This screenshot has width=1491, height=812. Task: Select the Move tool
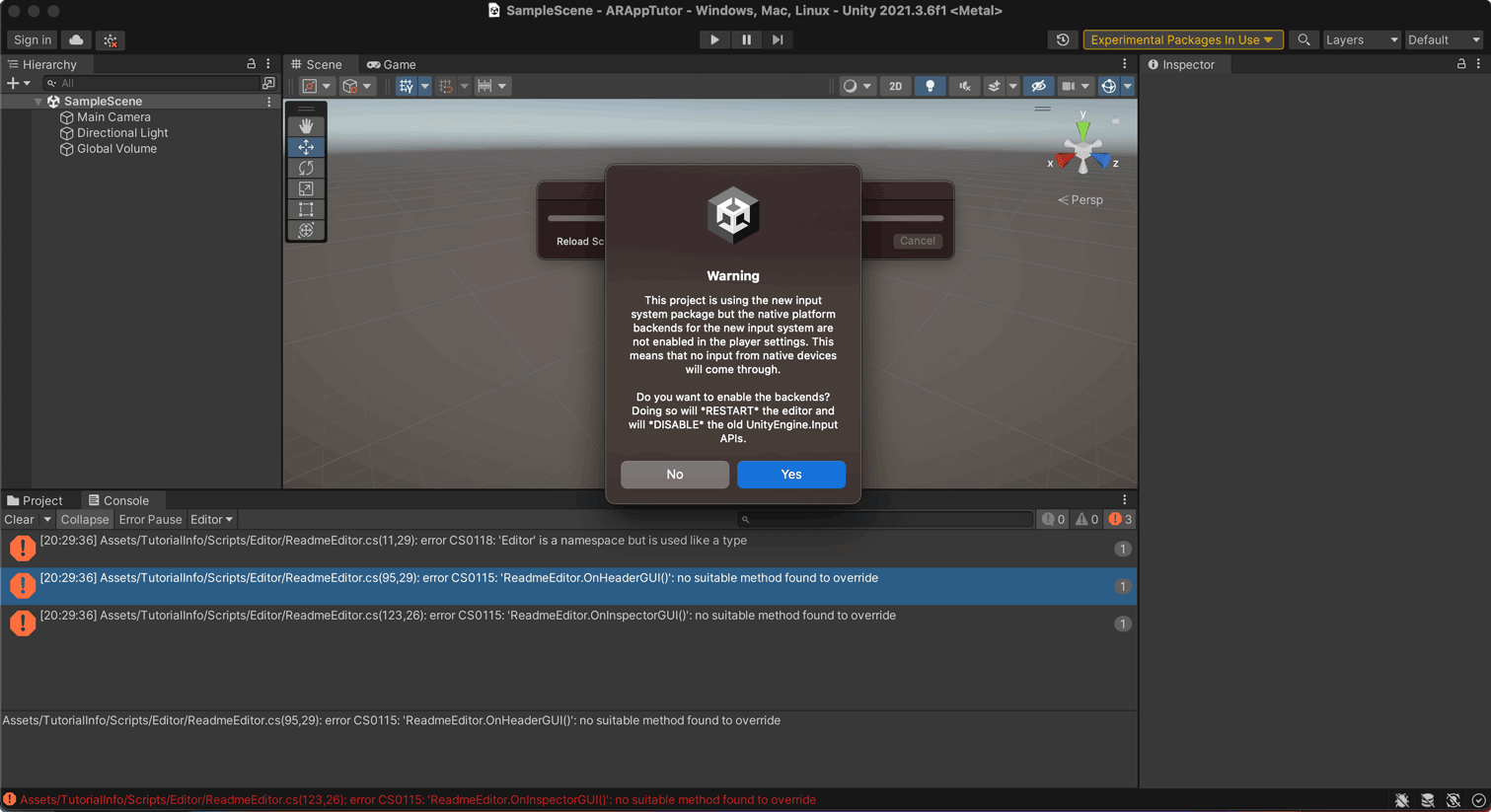(306, 147)
